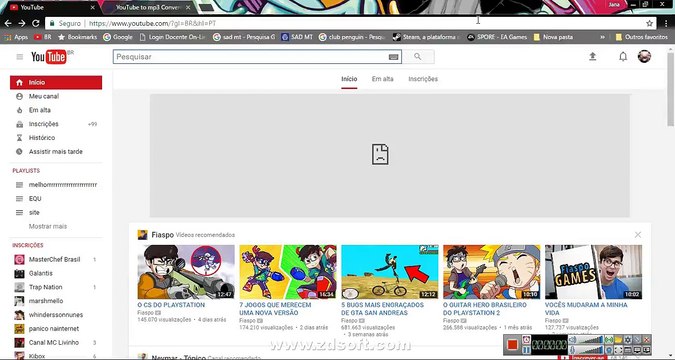675x360 pixels.
Task: Open Assistir mais tarde in sidebar
Action: pos(56,152)
